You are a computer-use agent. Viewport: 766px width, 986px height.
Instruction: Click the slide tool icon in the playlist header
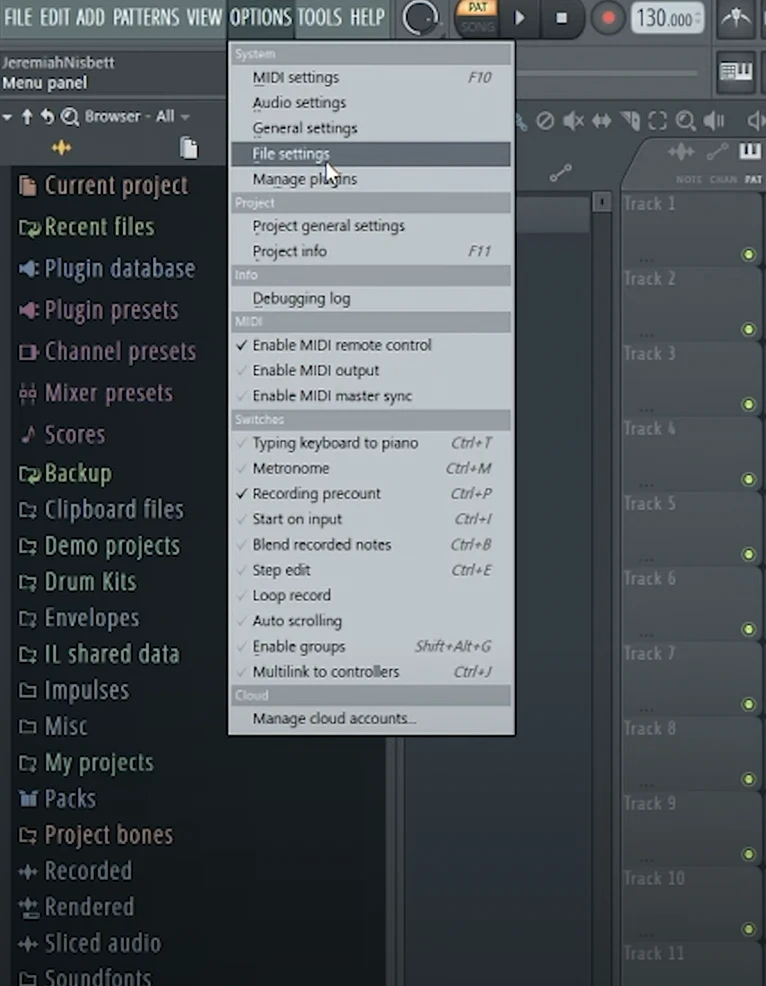pyautogui.click(x=717, y=152)
